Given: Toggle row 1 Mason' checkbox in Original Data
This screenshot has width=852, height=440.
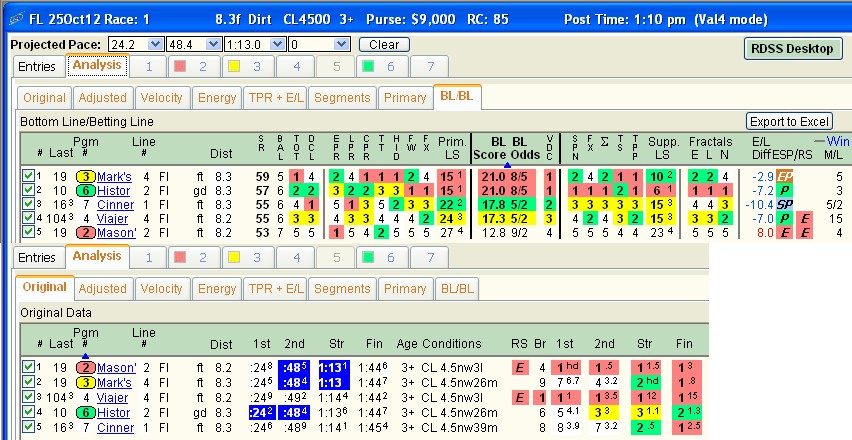Looking at the screenshot, I should tap(28, 367).
